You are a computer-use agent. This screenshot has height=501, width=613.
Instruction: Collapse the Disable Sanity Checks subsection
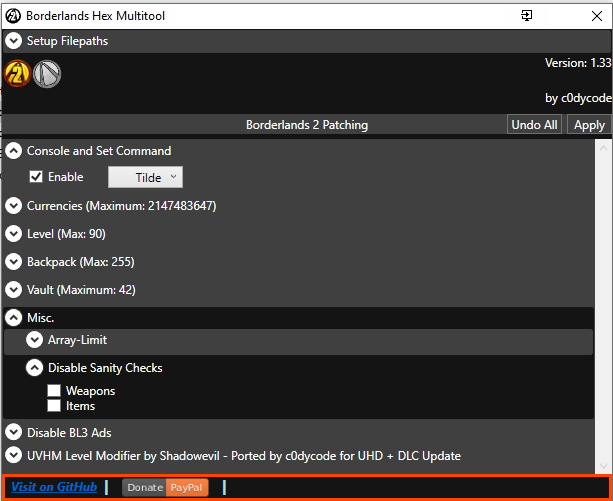(x=34, y=368)
